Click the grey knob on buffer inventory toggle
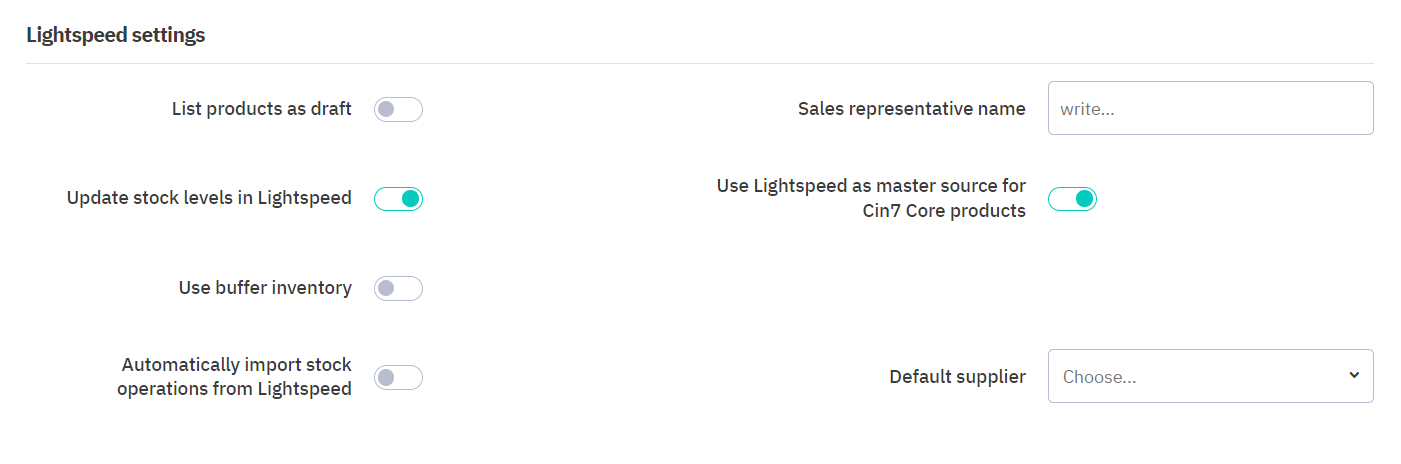Viewport: 1401px width, 464px height. pyautogui.click(x=387, y=289)
